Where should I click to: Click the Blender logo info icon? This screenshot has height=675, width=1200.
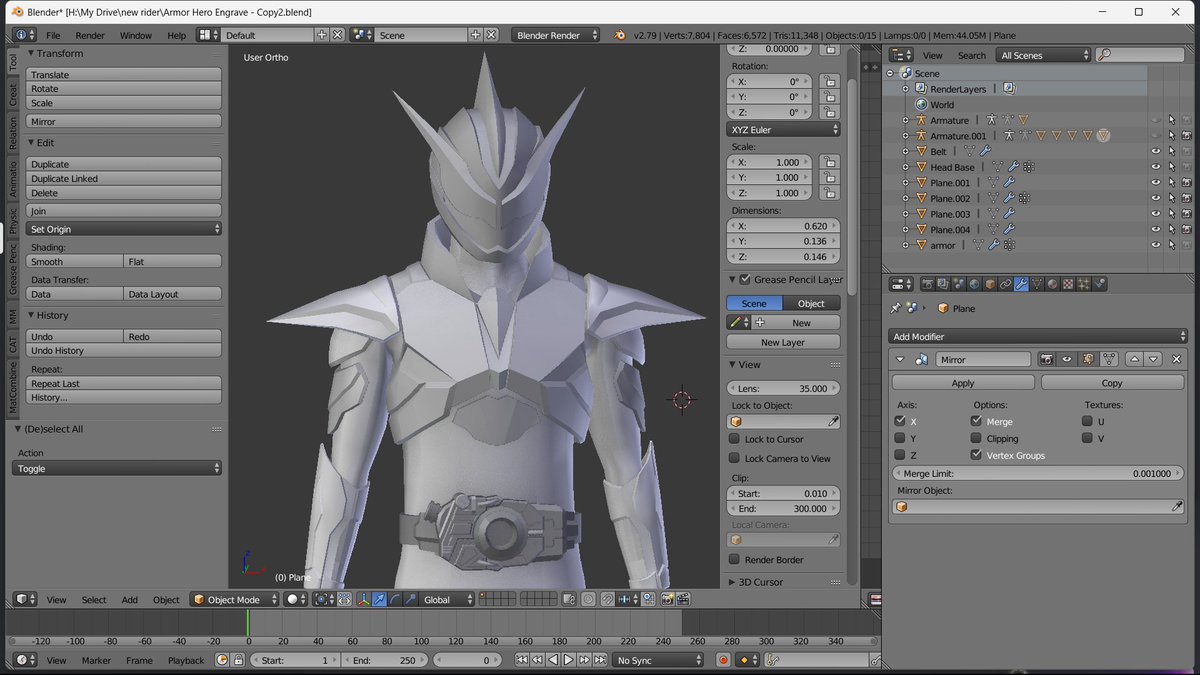click(621, 35)
